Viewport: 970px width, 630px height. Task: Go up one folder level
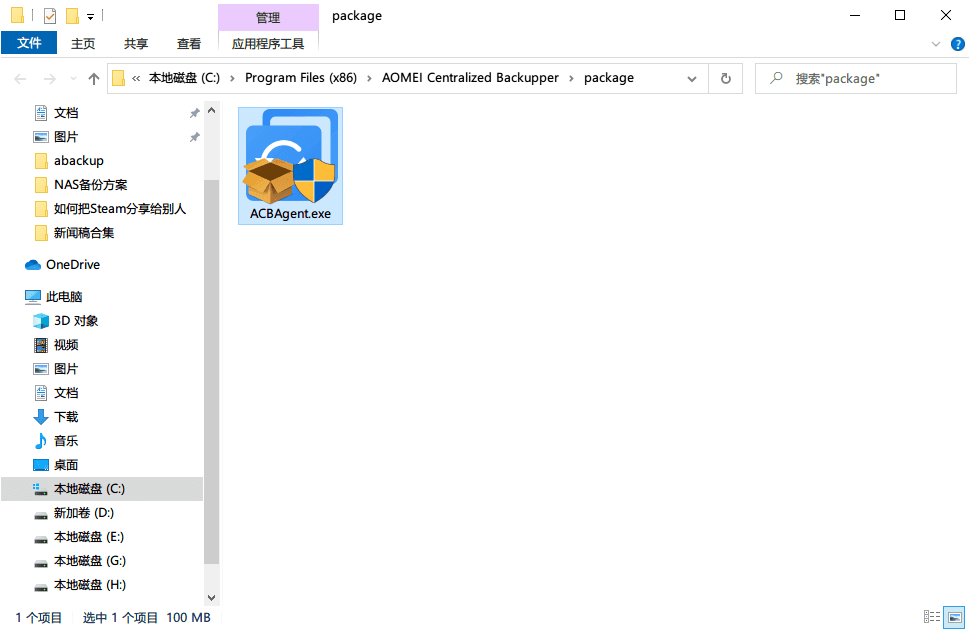[93, 79]
